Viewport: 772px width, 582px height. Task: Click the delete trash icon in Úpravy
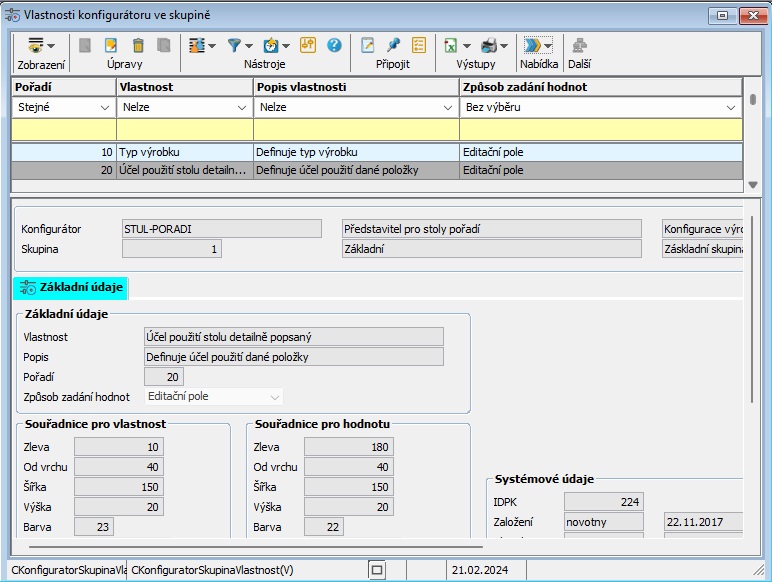(x=137, y=45)
